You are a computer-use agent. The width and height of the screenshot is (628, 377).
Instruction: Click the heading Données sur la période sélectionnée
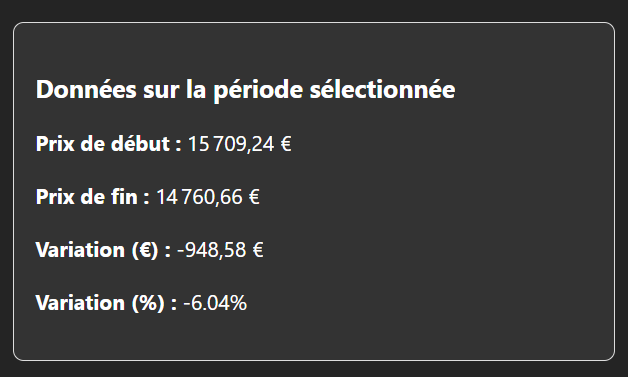pyautogui.click(x=246, y=90)
